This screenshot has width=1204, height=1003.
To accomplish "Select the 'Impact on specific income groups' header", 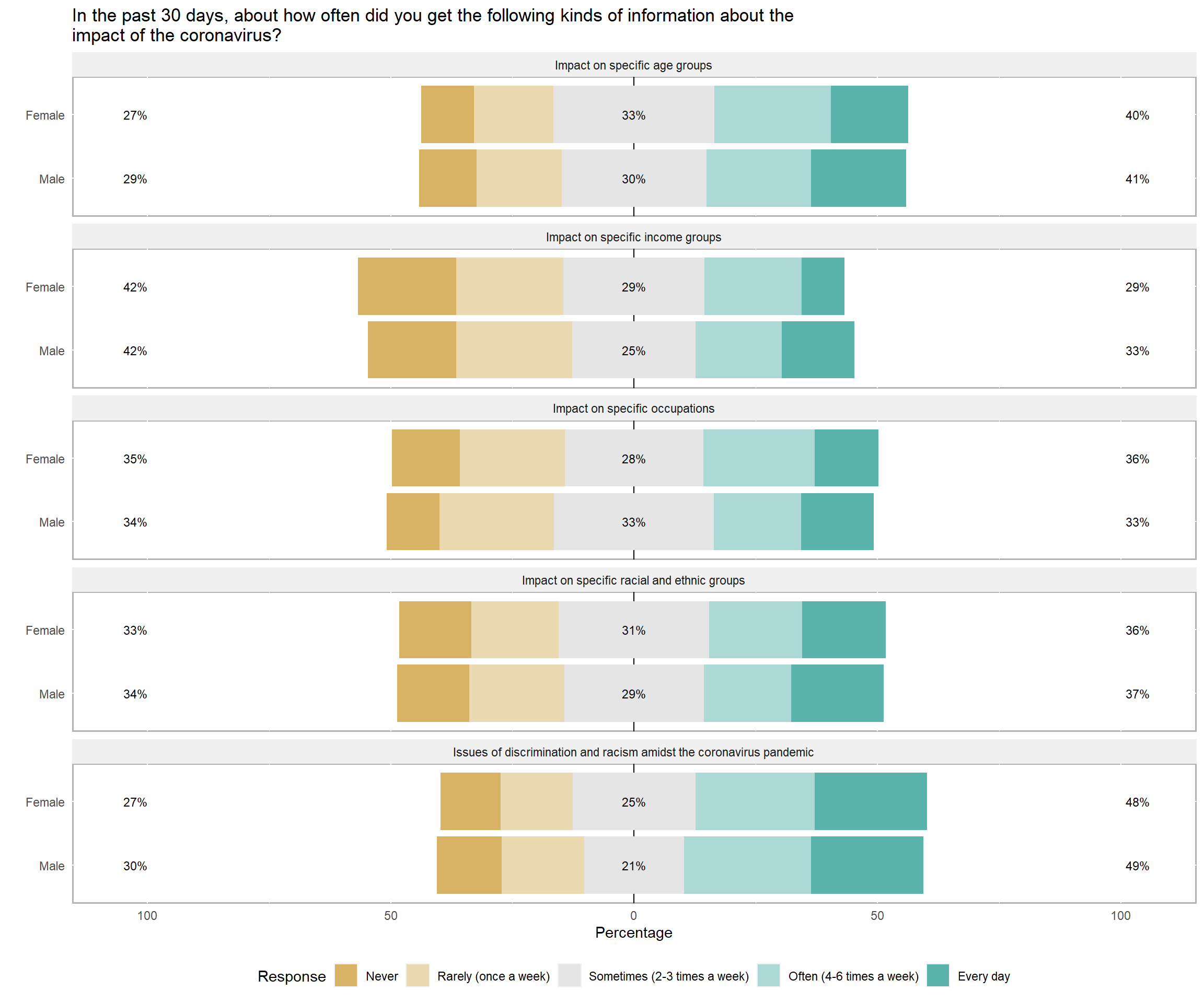I will [633, 237].
